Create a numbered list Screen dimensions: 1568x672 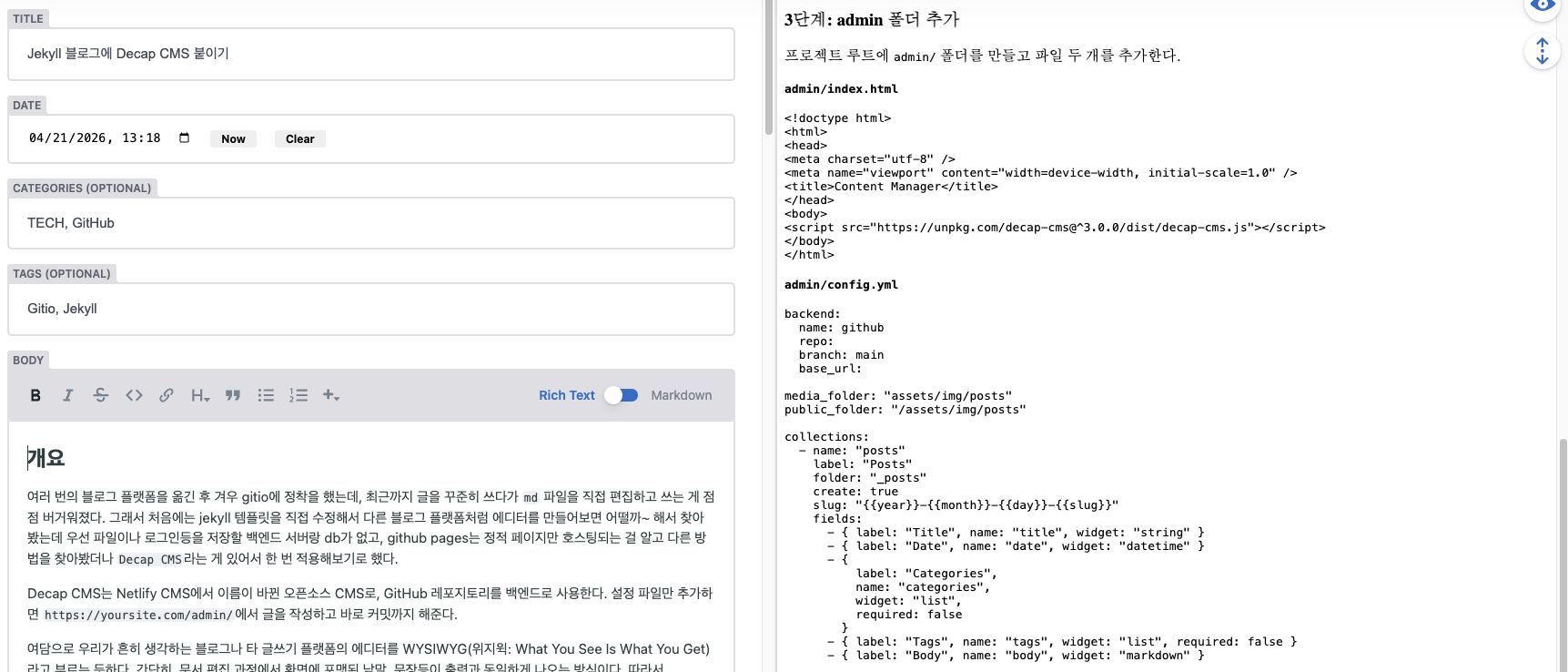pyautogui.click(x=298, y=395)
